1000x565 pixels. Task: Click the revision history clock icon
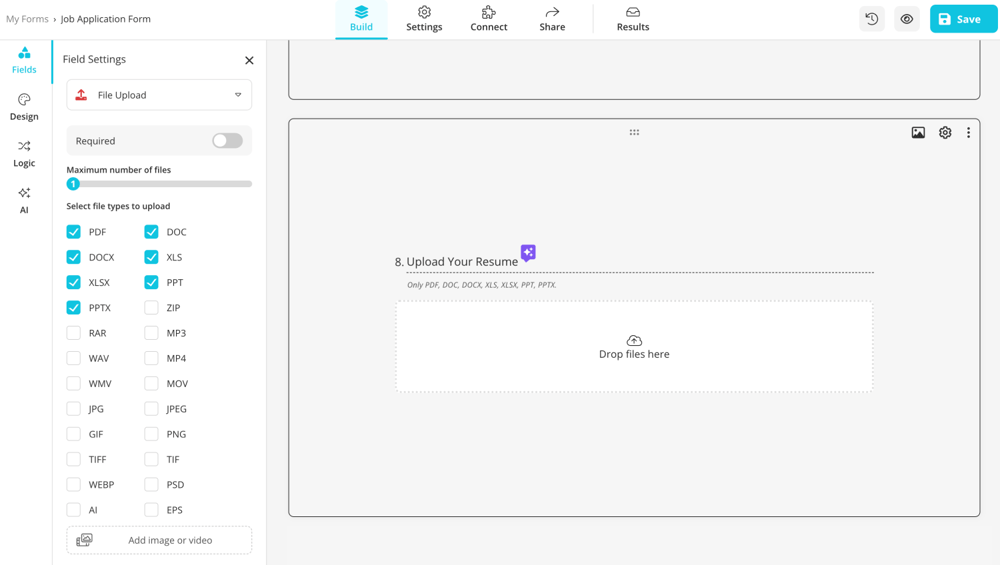click(x=872, y=19)
